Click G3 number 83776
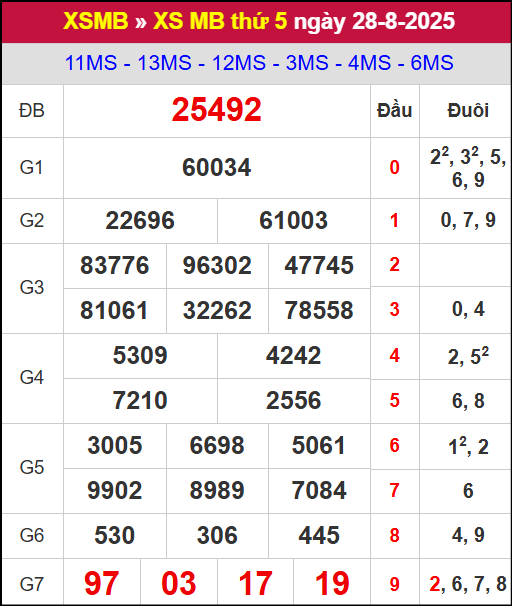 point(115,266)
